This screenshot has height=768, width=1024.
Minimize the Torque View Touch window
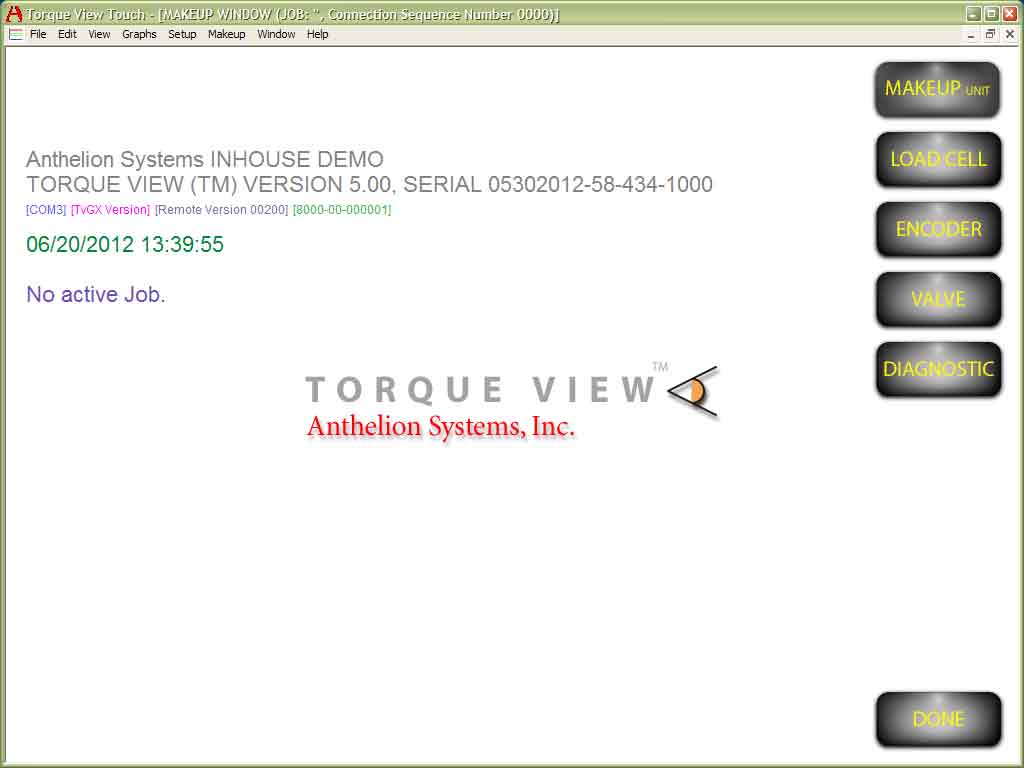coord(974,14)
